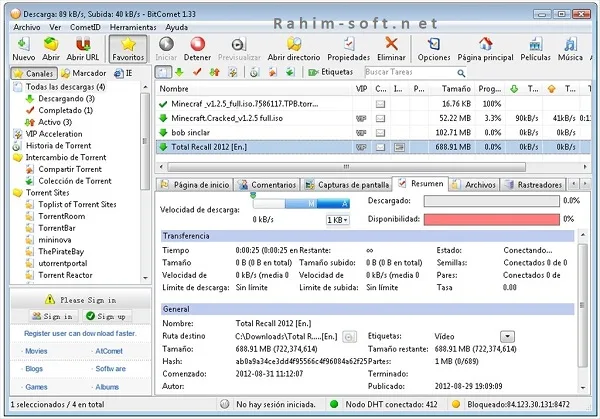Select Descargando (3) in the tree
Screen dimensions: 600x419
[x=66, y=99]
